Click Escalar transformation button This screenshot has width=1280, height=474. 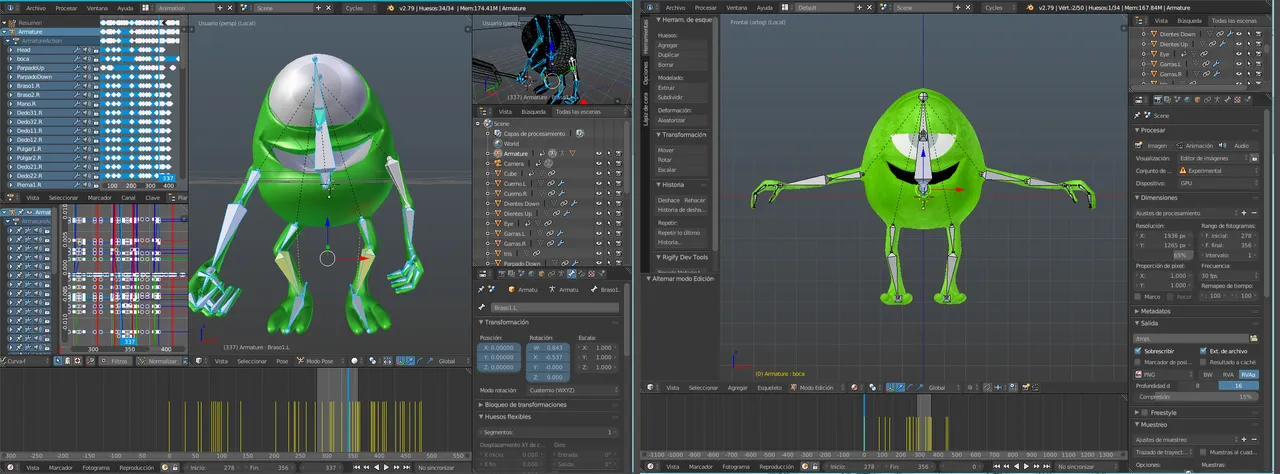pyautogui.click(x=683, y=170)
